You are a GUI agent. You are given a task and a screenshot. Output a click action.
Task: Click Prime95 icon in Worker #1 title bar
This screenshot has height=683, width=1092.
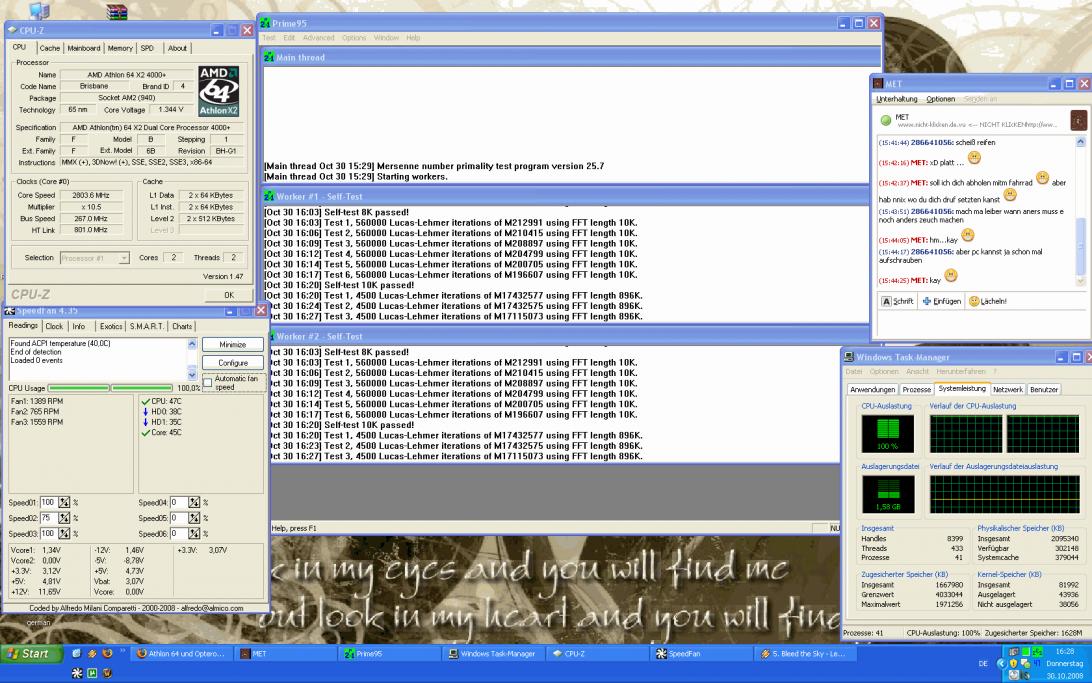(269, 196)
